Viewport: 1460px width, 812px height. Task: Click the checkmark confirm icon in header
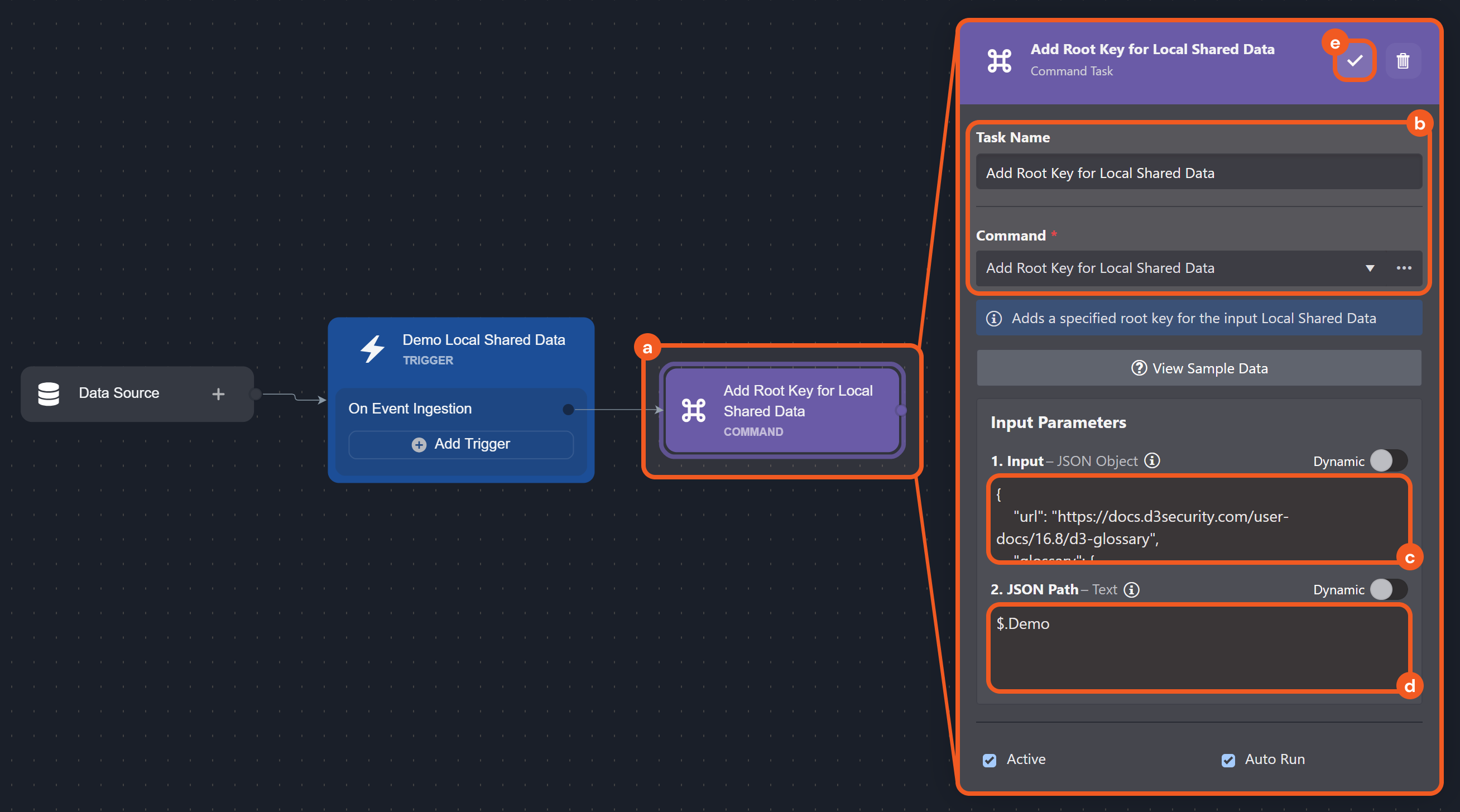pyautogui.click(x=1355, y=61)
